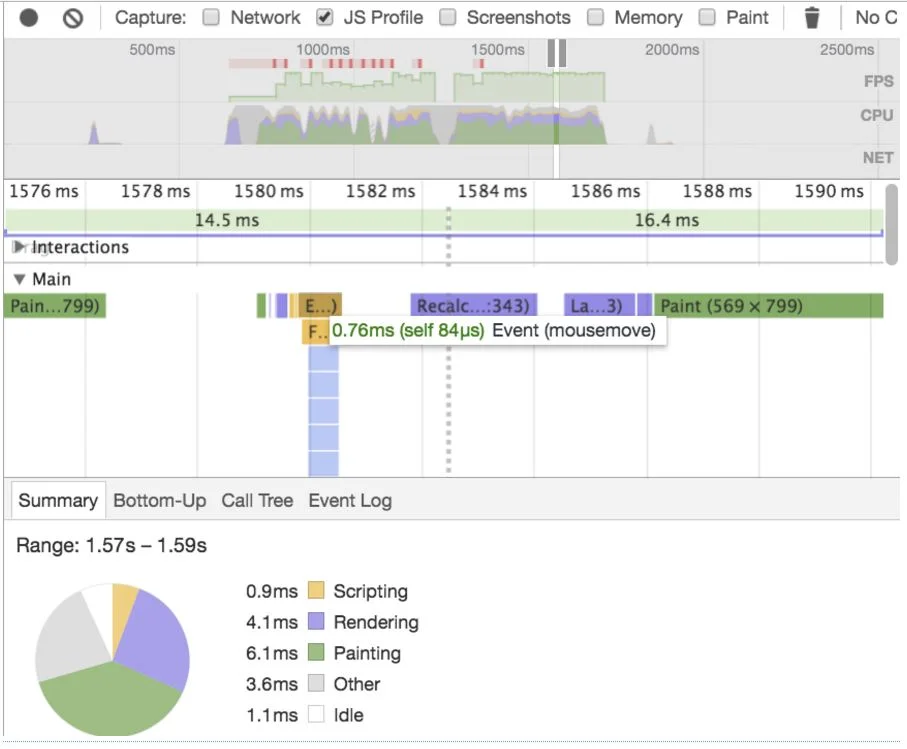Click the 1.1ms Idle value
This screenshot has width=907, height=749.
(272, 715)
